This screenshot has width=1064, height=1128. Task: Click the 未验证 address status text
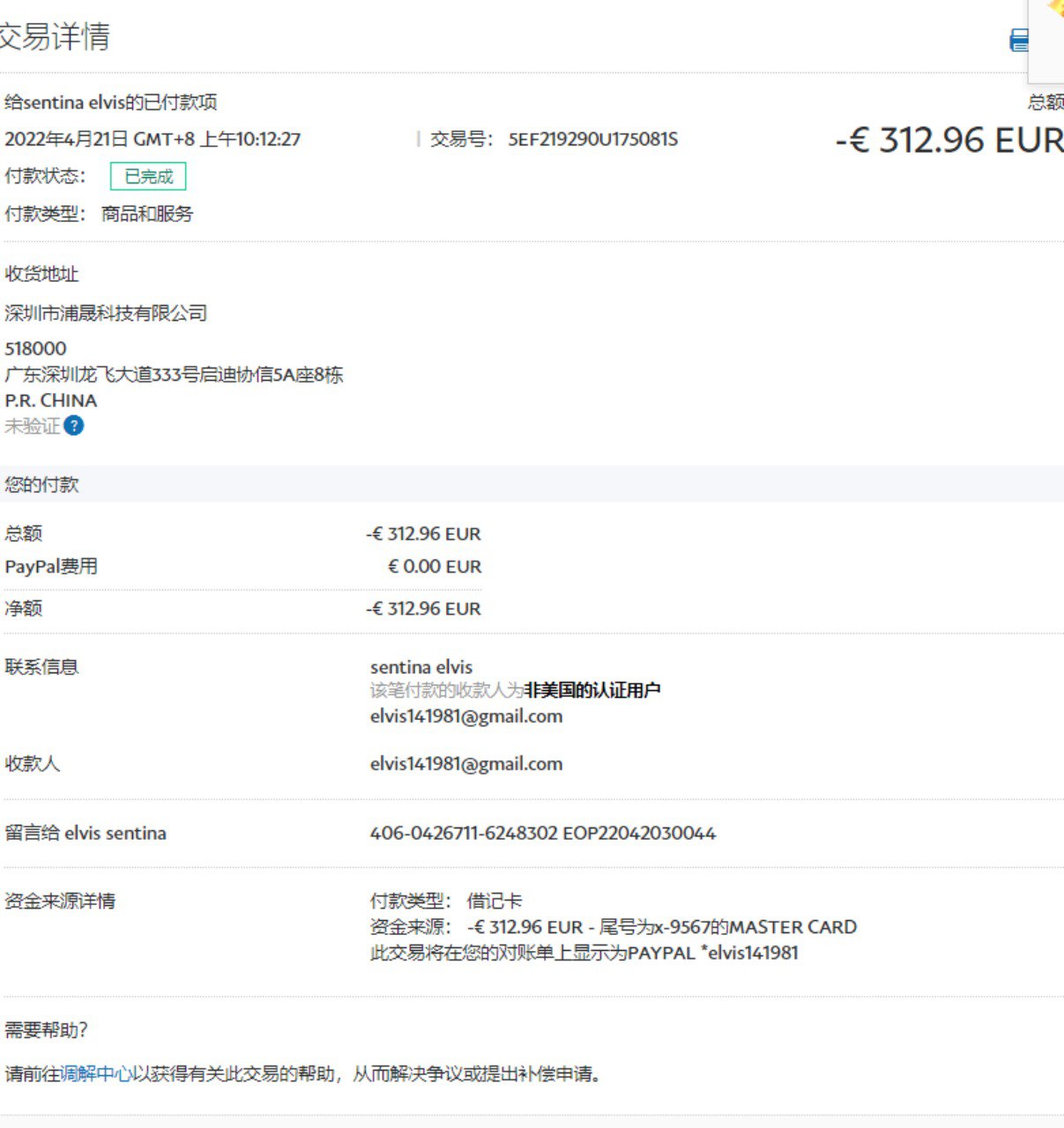coord(32,427)
